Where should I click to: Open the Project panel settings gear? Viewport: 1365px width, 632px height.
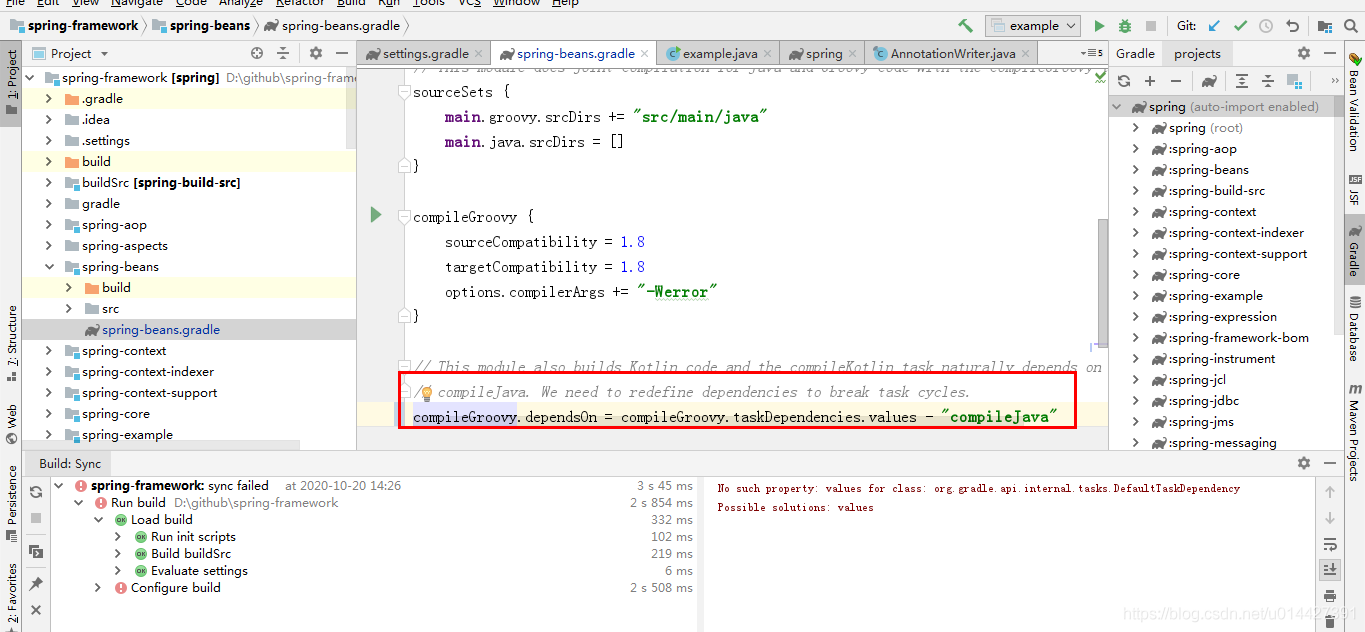click(316, 53)
